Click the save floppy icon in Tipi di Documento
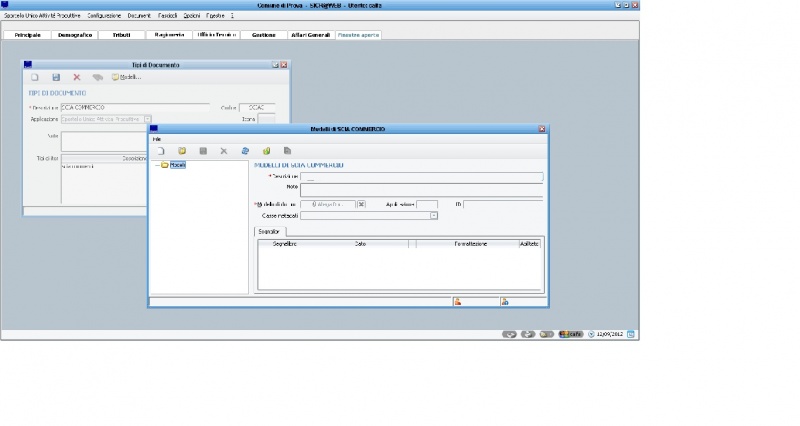The image size is (800, 426). 56,77
